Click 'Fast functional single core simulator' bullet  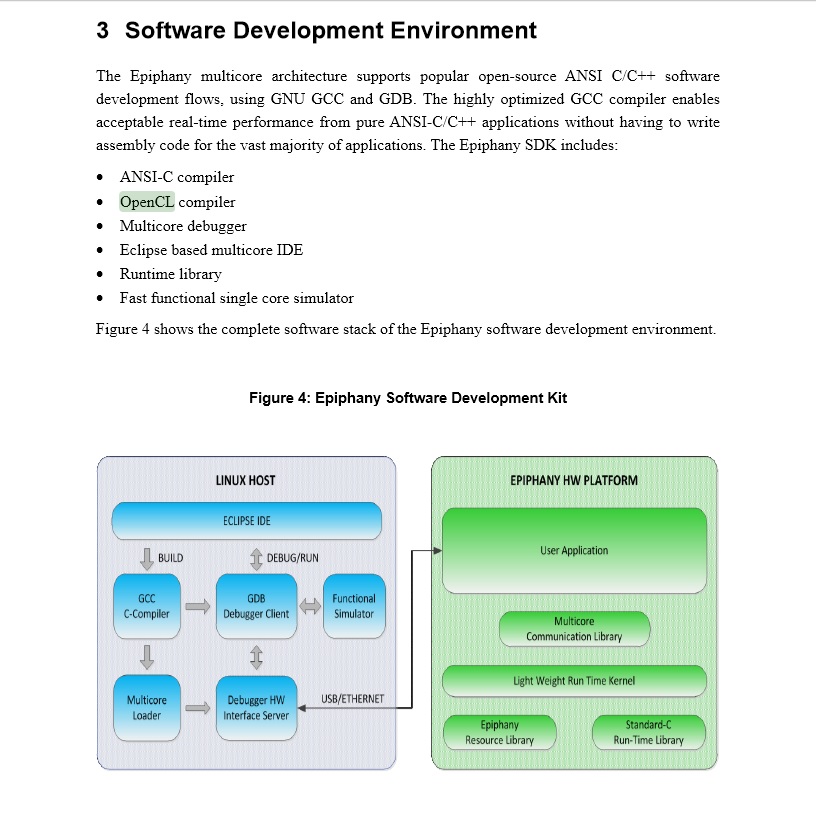pos(236,298)
